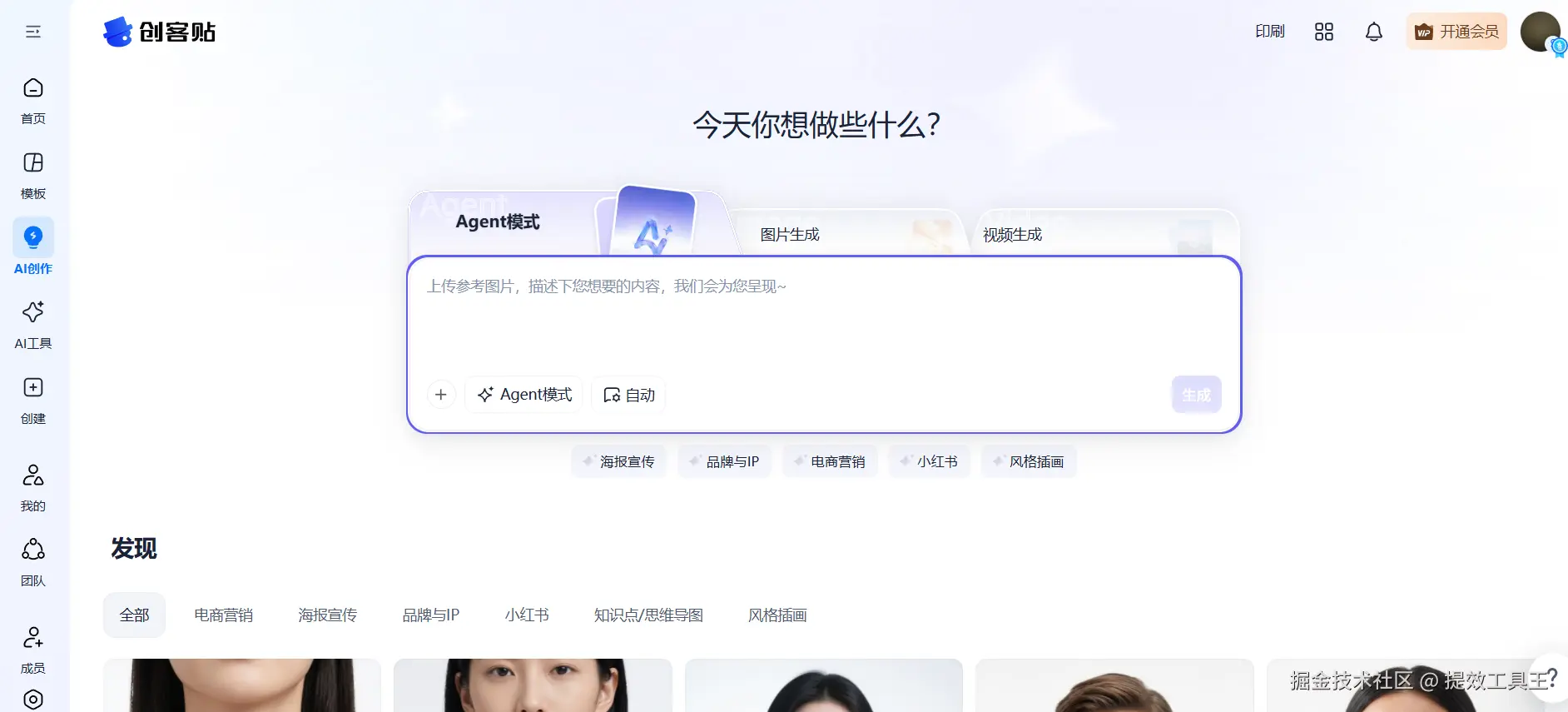Choose the 小红书 suggestion chip
Image resolution: width=1568 pixels, height=712 pixels.
click(x=929, y=461)
